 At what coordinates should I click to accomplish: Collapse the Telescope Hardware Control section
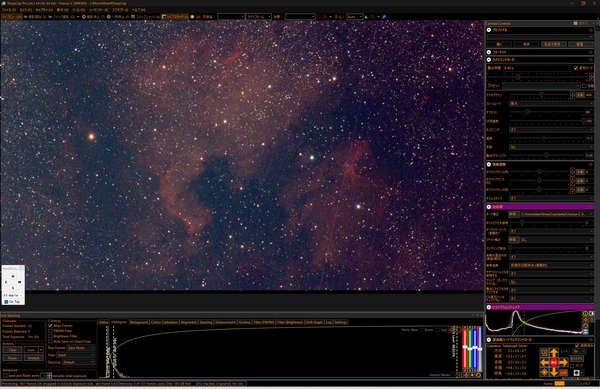489,340
